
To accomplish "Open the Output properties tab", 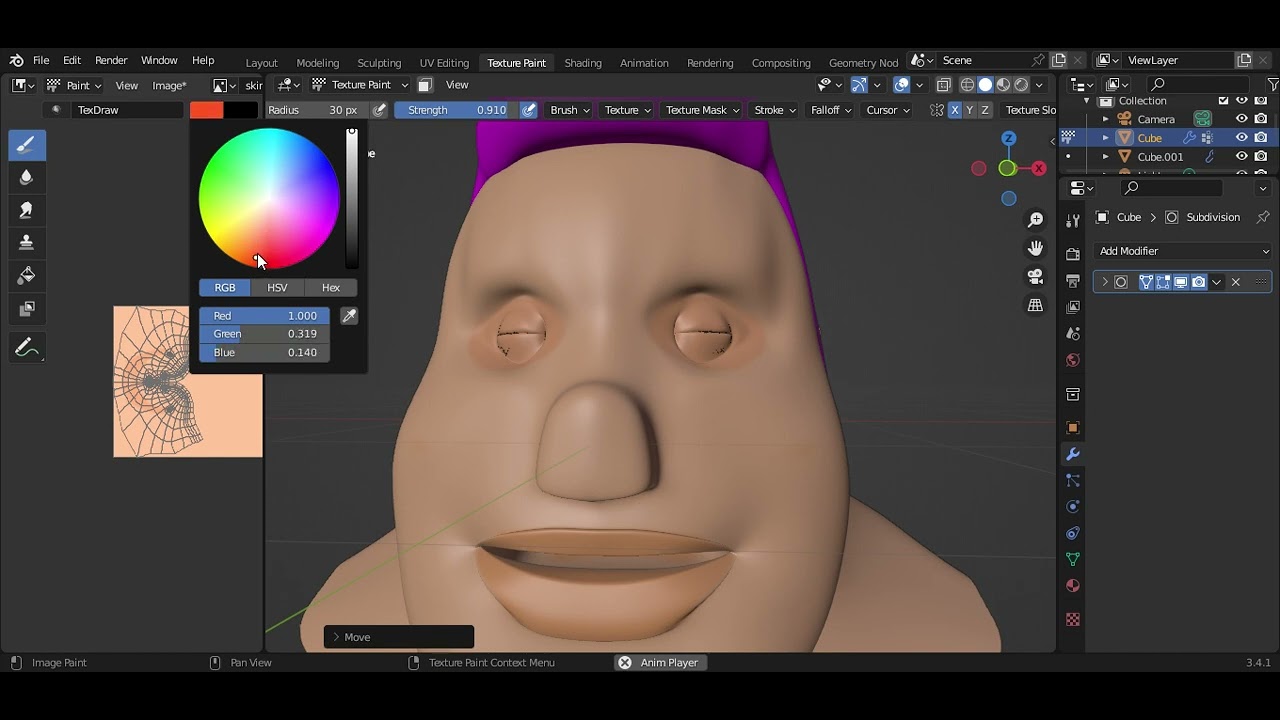I will click(x=1073, y=280).
